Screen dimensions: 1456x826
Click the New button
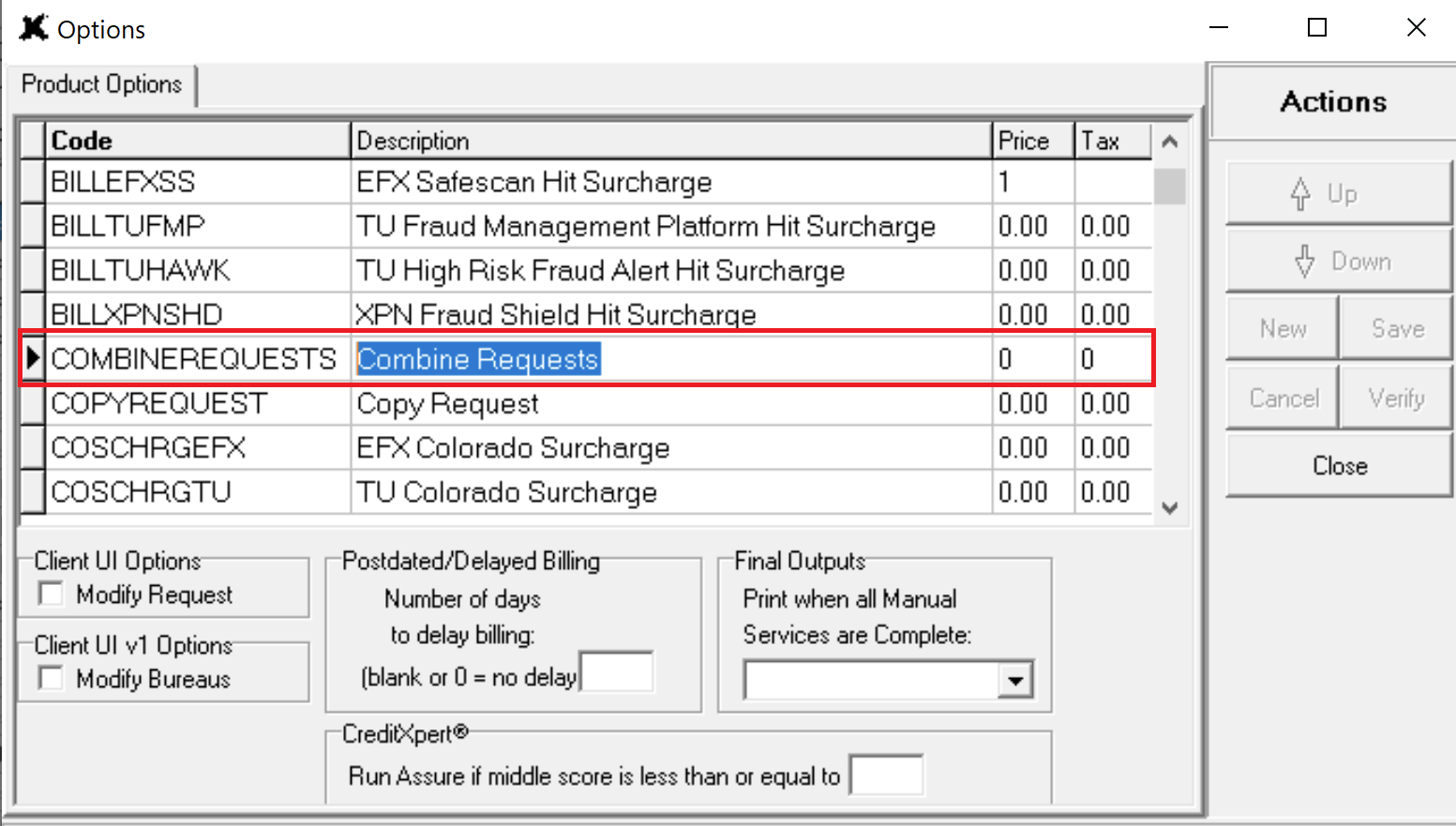[x=1282, y=329]
